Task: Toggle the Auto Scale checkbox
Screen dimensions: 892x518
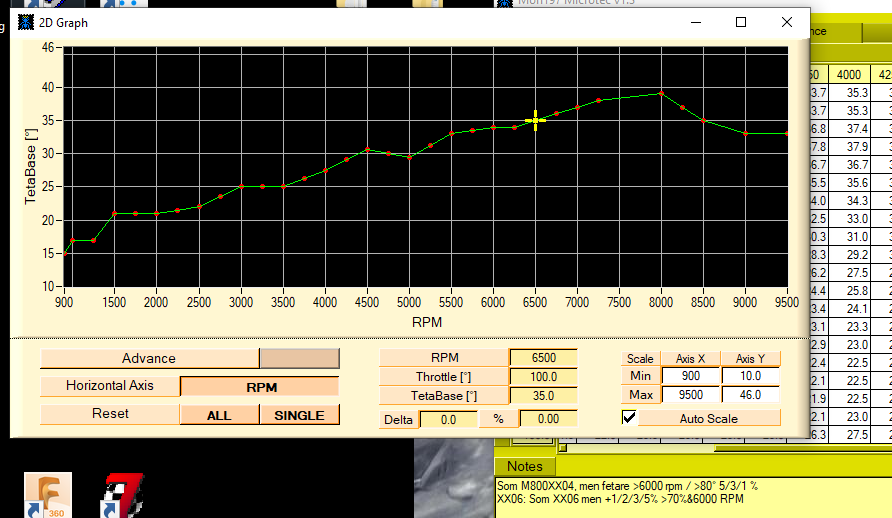Action: (629, 418)
